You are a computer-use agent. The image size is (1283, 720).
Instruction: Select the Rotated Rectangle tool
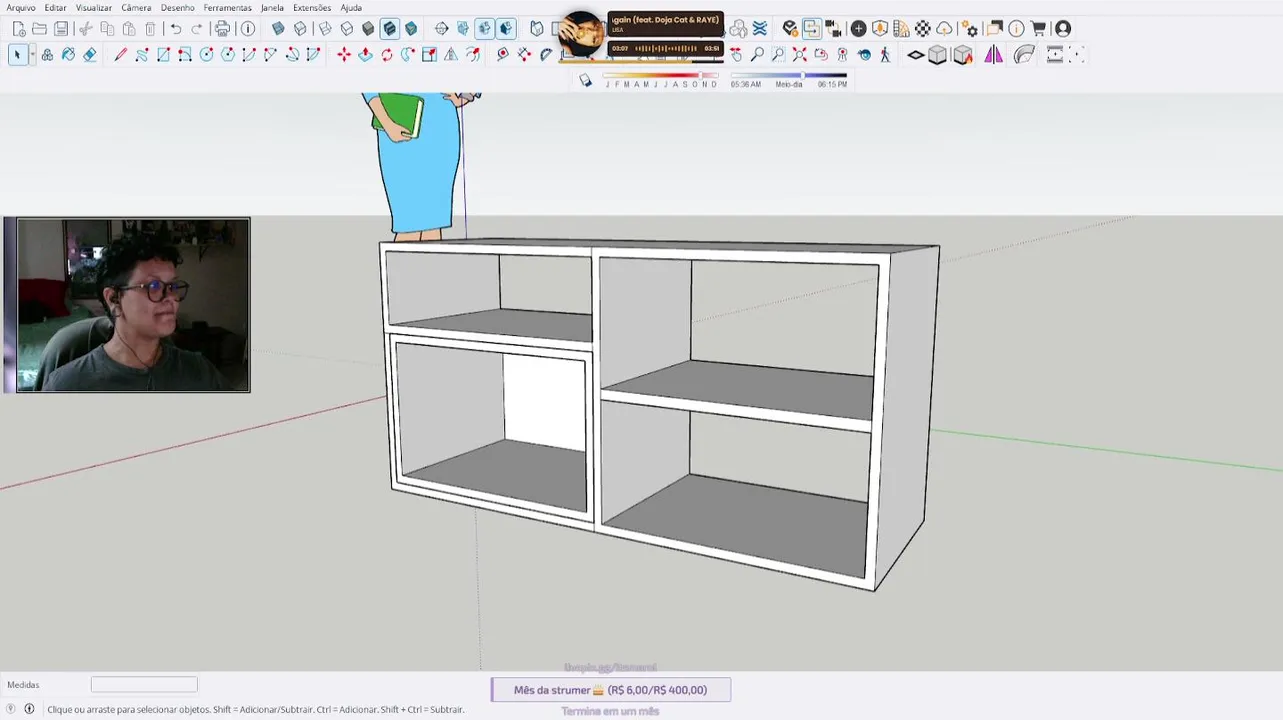coord(185,55)
